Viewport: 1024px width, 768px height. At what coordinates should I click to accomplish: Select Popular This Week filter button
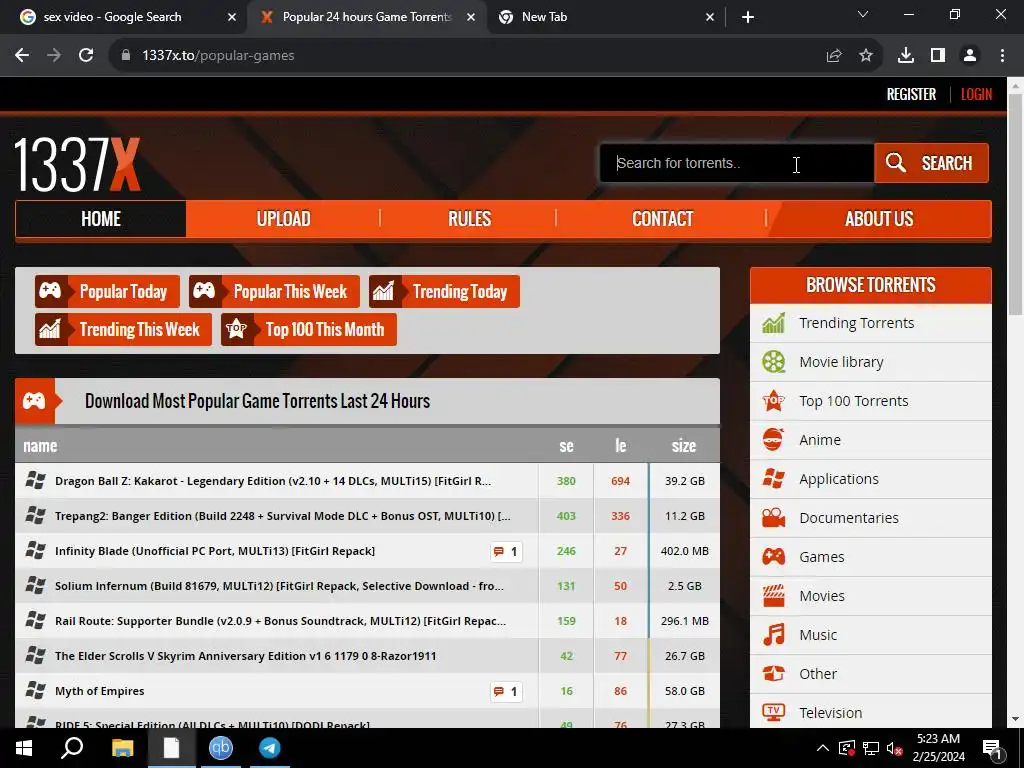tap(274, 291)
